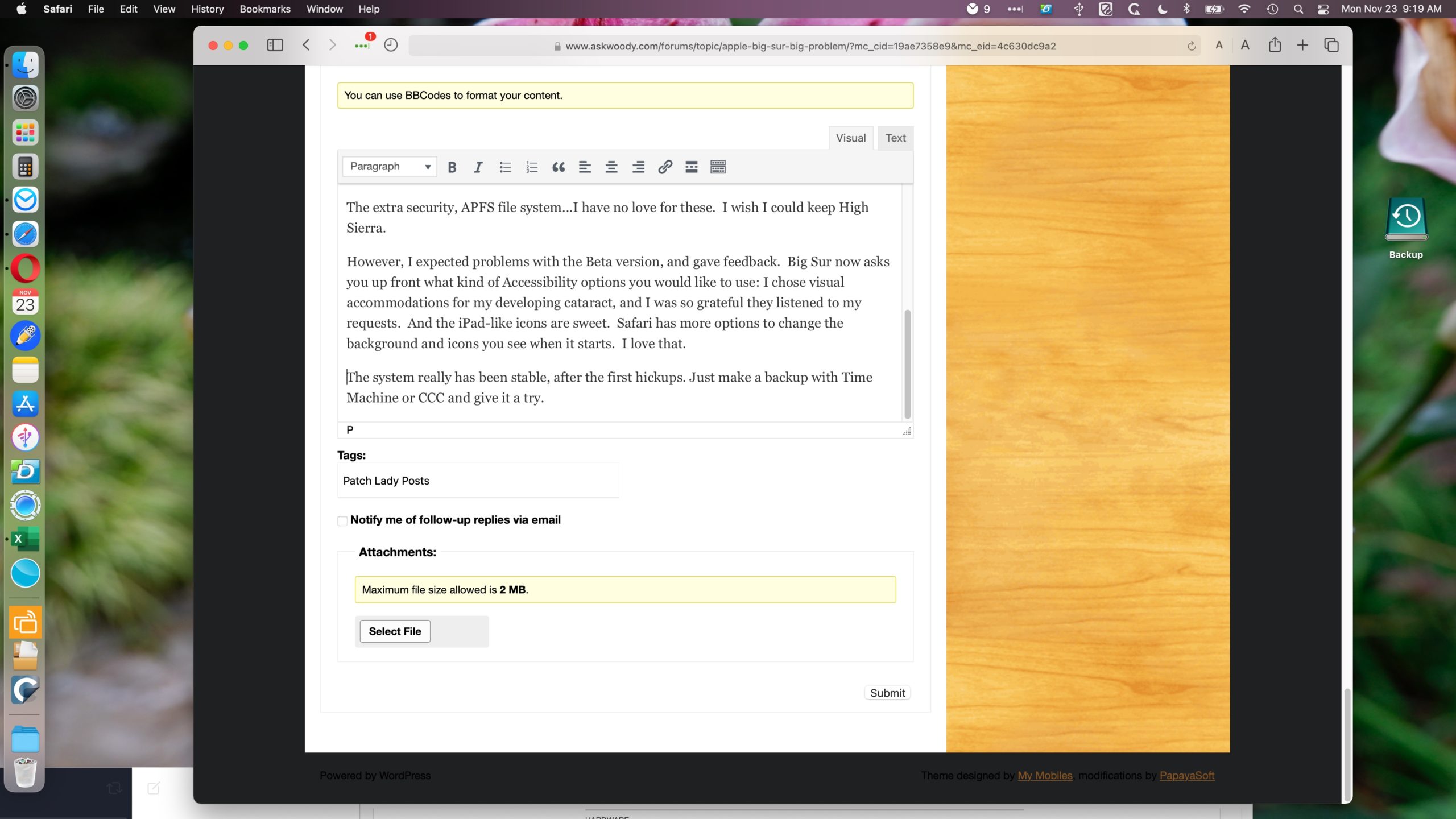Open menu bar date and time
The width and height of the screenshot is (1456, 819).
point(1391,9)
